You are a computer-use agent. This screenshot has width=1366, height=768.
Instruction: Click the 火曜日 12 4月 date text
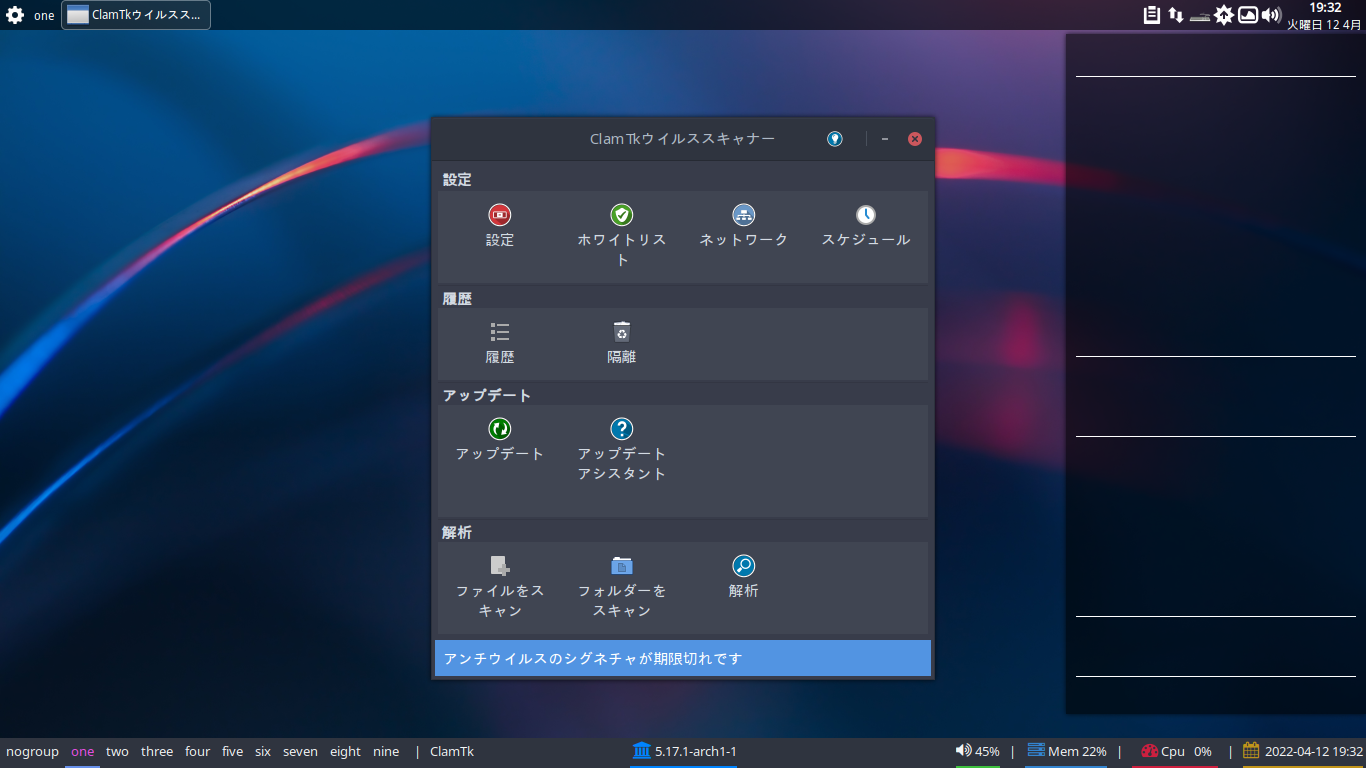[x=1324, y=24]
